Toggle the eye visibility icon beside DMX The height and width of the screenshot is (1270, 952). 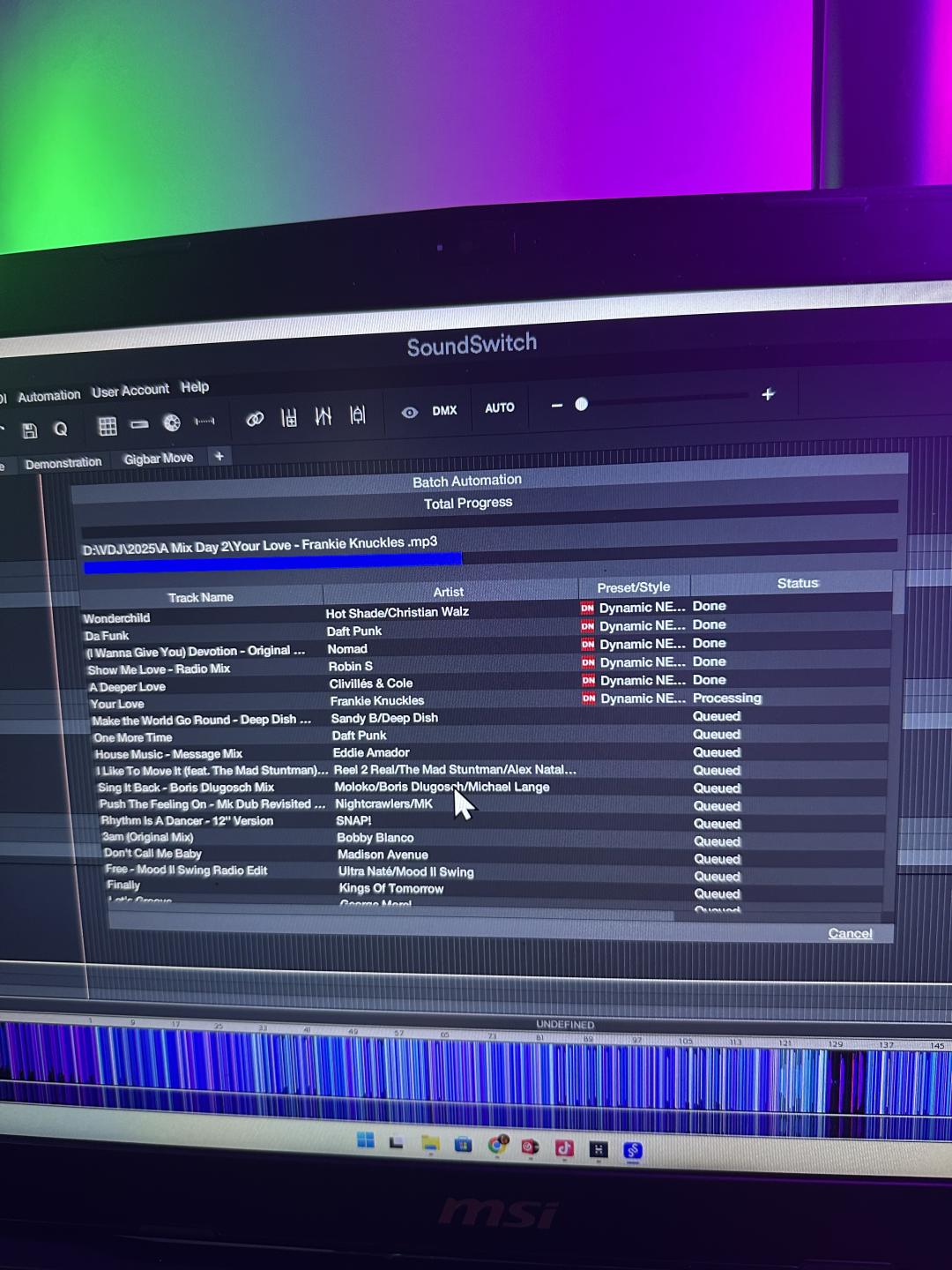click(x=409, y=412)
